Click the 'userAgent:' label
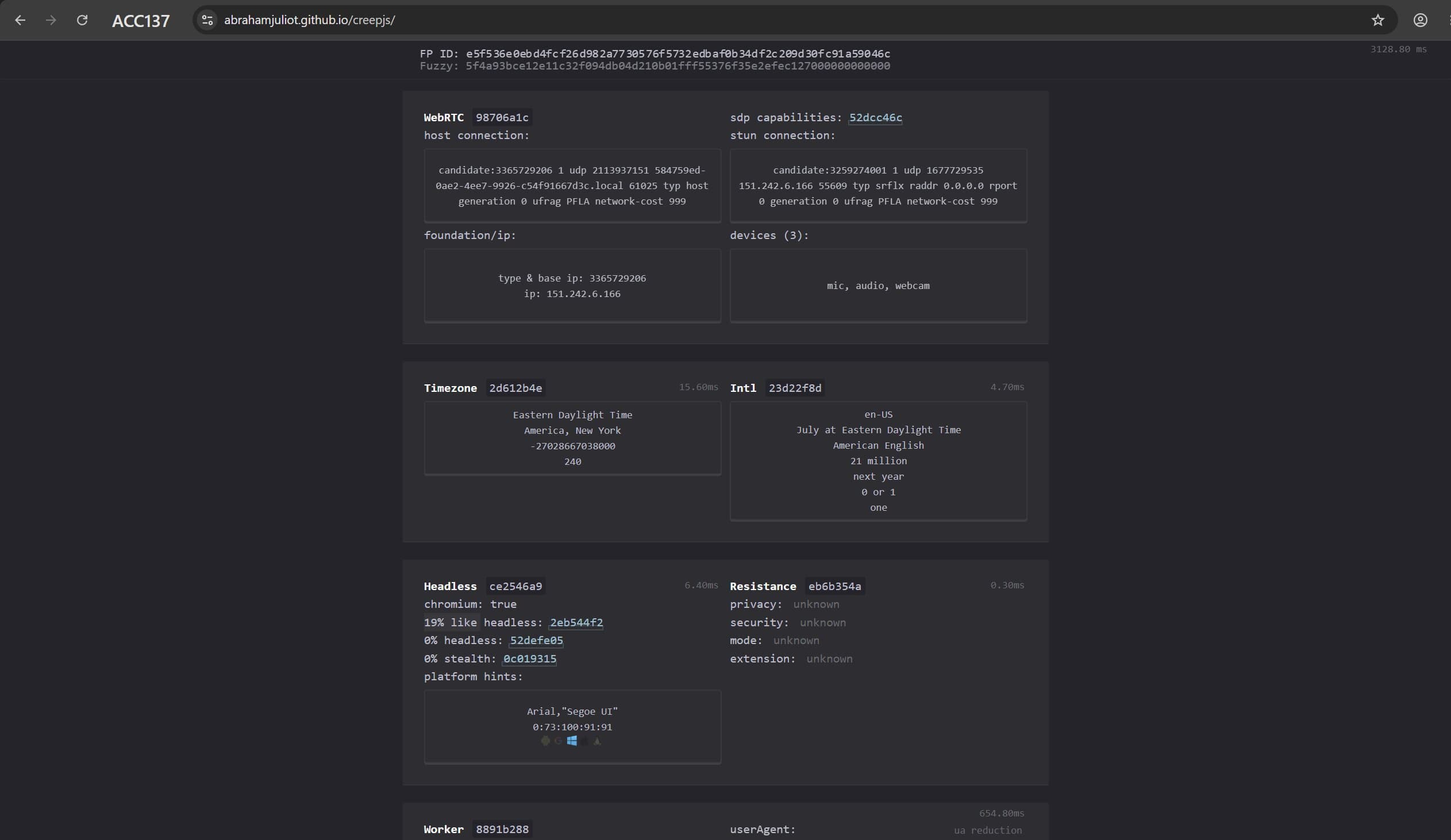 763,829
